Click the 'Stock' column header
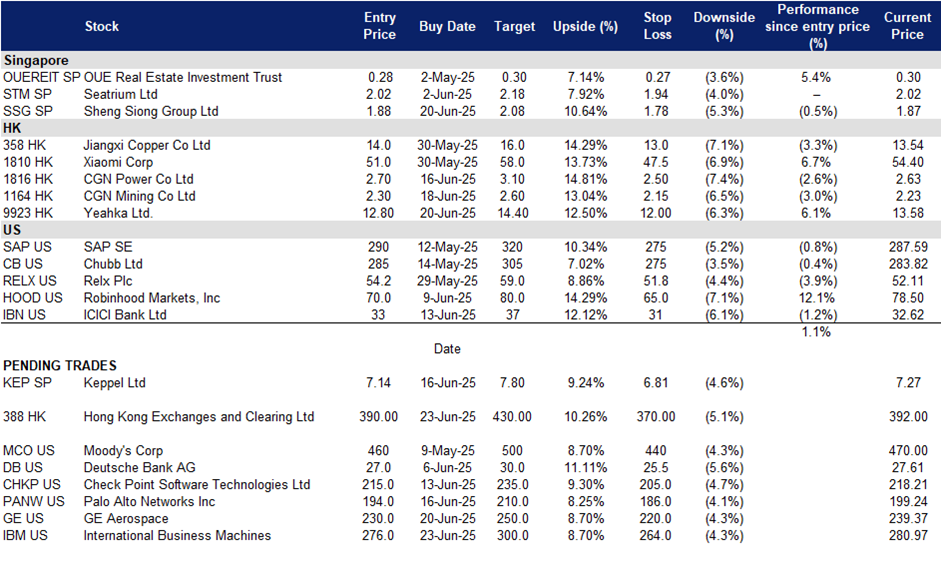Viewport: 941px width, 561px height. 101,26
